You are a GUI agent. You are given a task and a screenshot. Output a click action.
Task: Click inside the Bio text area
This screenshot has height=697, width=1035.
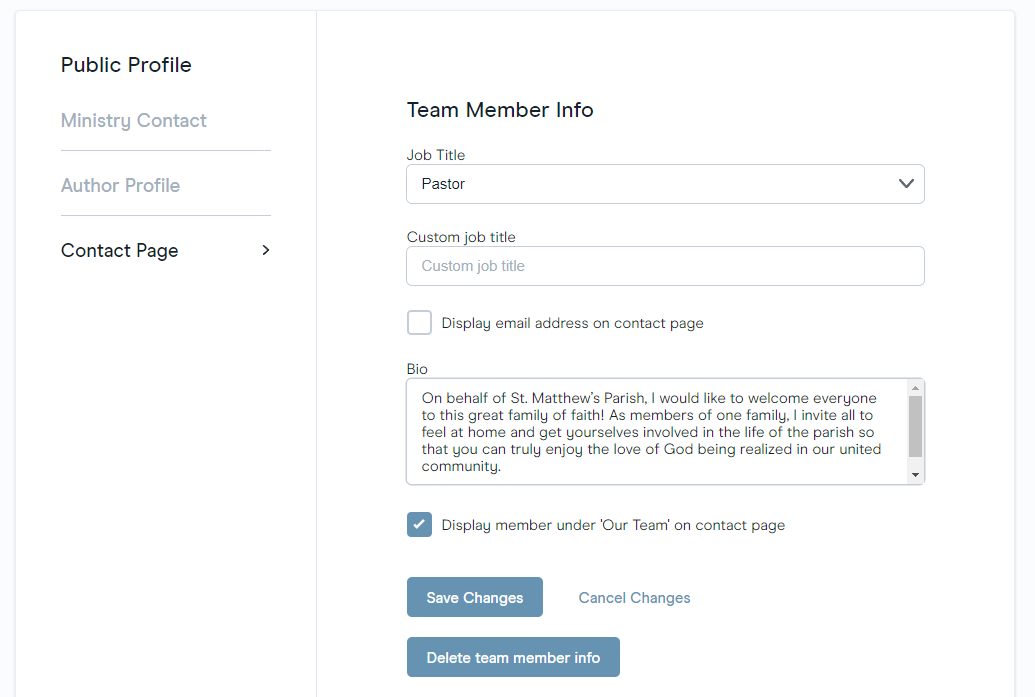(655, 431)
